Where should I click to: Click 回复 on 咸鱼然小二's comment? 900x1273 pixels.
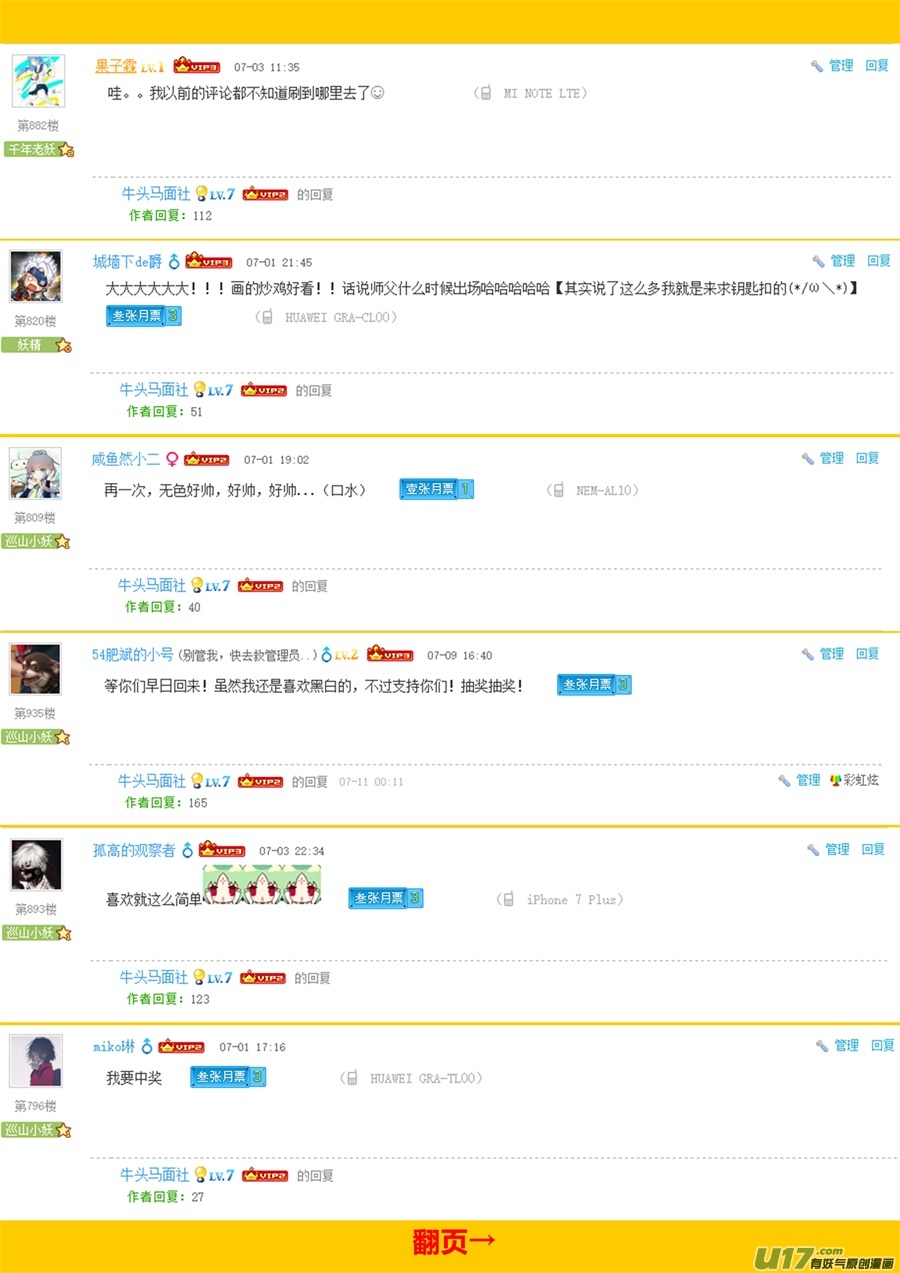pyautogui.click(x=867, y=458)
